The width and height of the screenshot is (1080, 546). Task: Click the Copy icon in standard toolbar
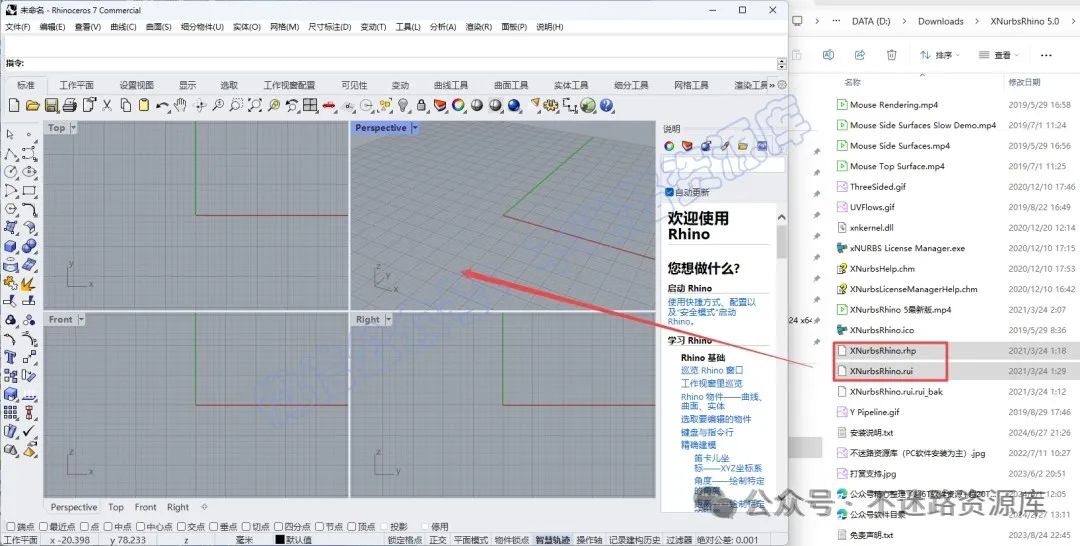tap(125, 105)
